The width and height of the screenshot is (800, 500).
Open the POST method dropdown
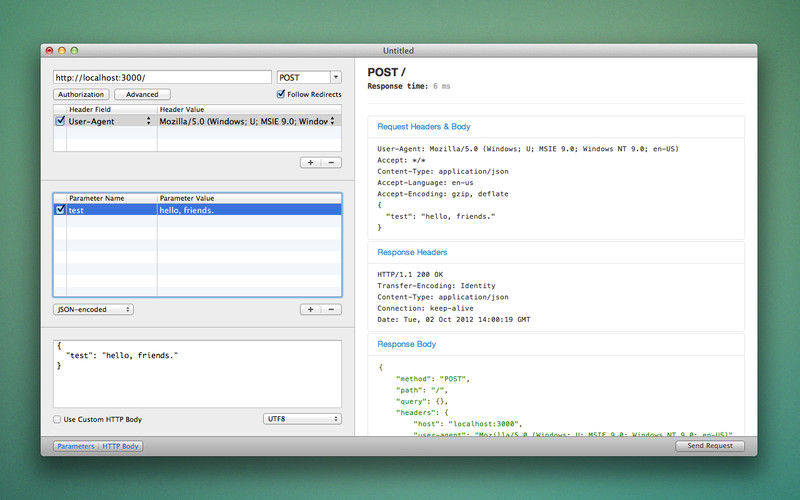pos(309,77)
